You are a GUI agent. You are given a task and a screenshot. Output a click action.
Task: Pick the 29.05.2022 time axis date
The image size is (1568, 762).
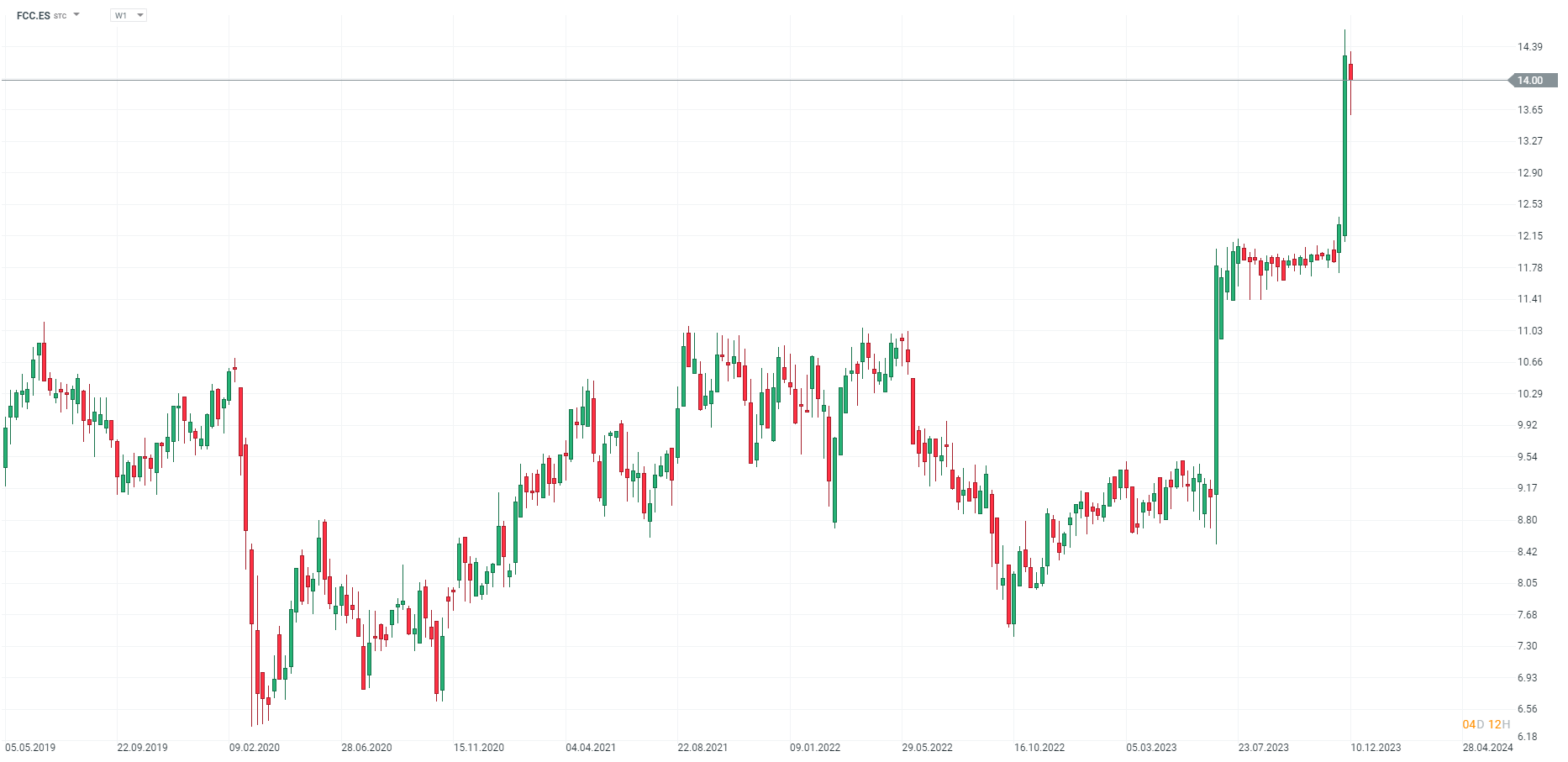[x=927, y=747]
